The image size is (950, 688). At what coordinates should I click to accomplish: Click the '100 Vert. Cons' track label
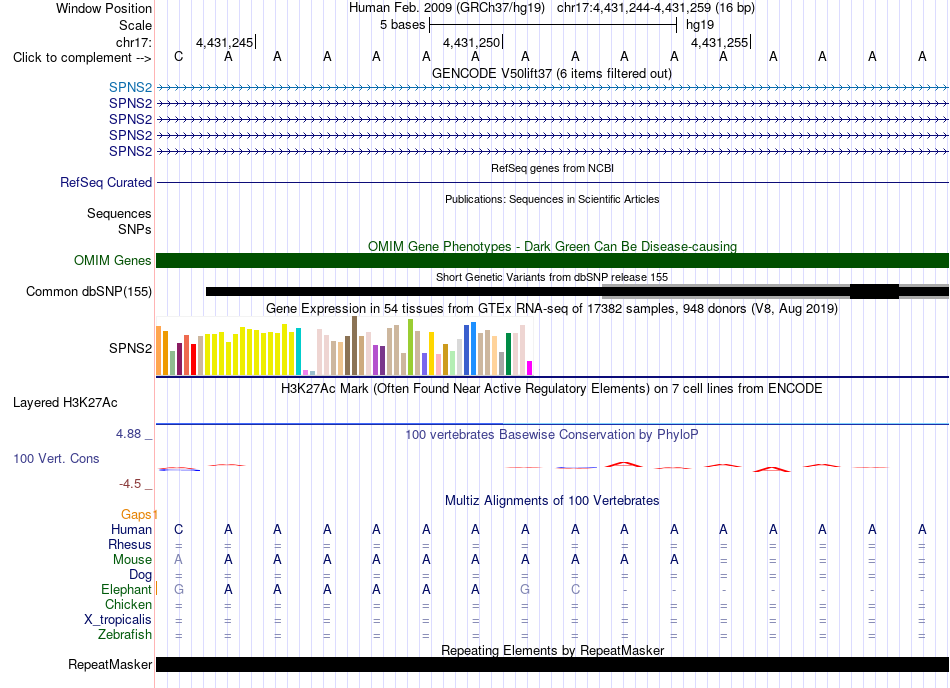pyautogui.click(x=56, y=458)
